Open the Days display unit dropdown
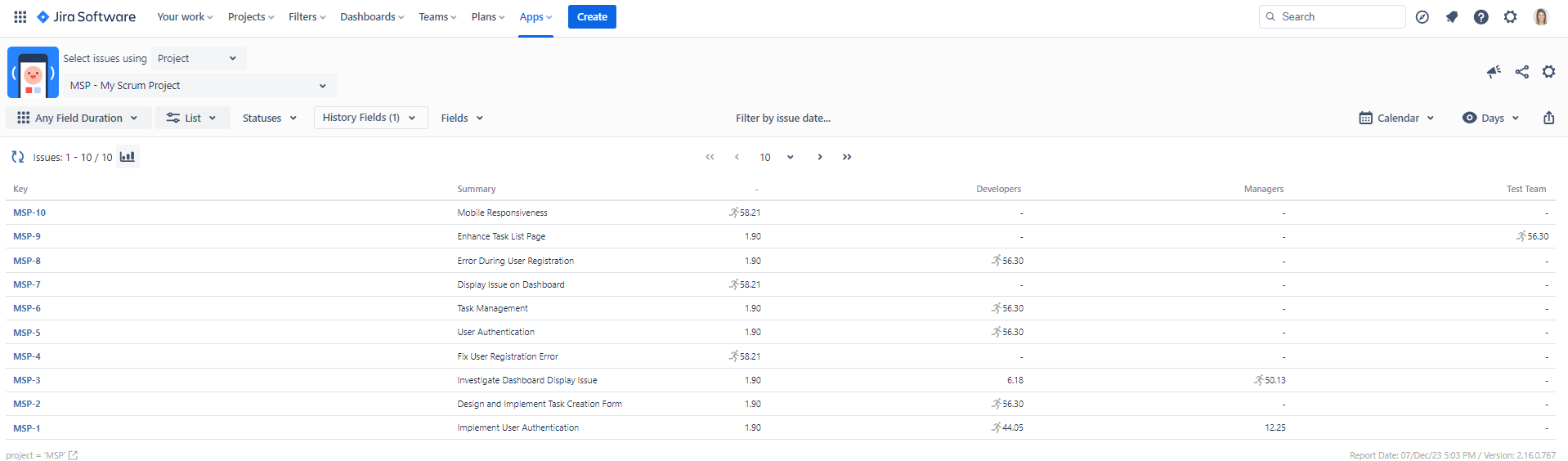This screenshot has width=1568, height=461. (1491, 118)
